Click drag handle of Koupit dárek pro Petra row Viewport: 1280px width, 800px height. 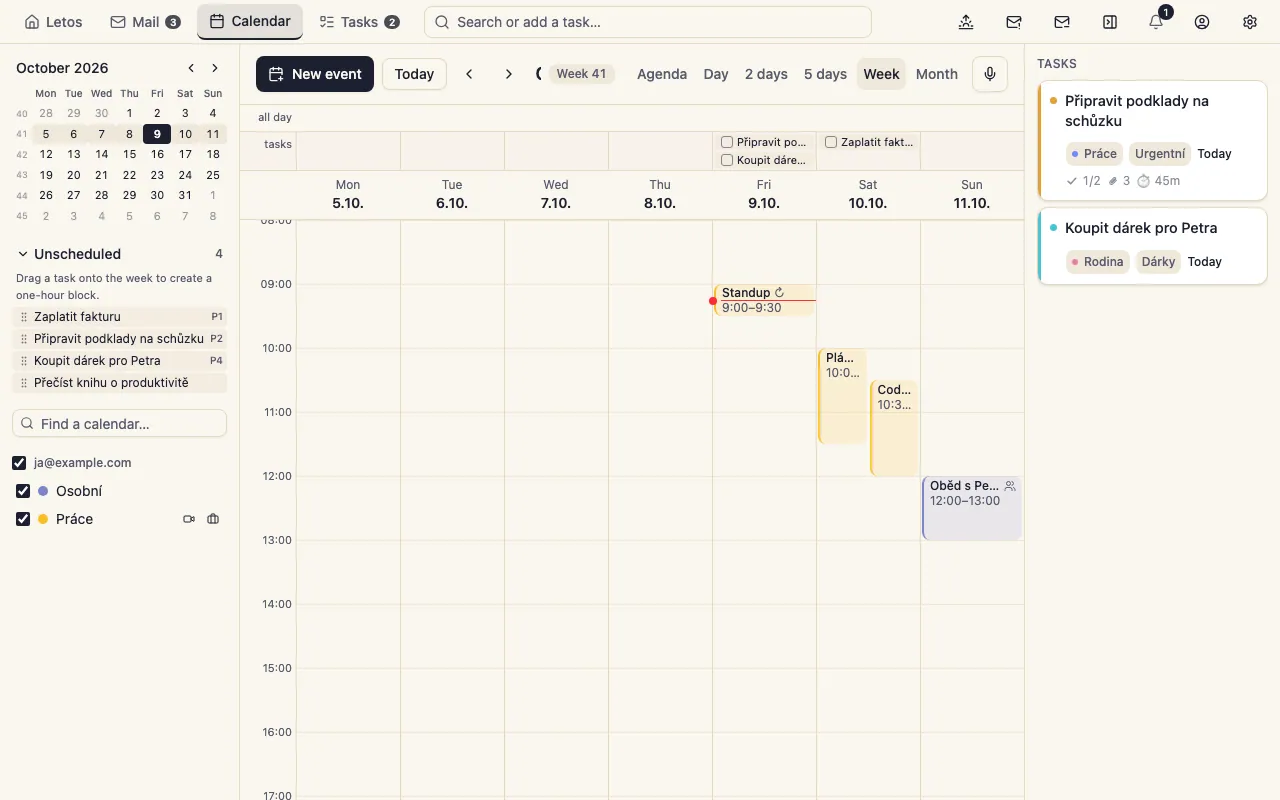point(24,361)
